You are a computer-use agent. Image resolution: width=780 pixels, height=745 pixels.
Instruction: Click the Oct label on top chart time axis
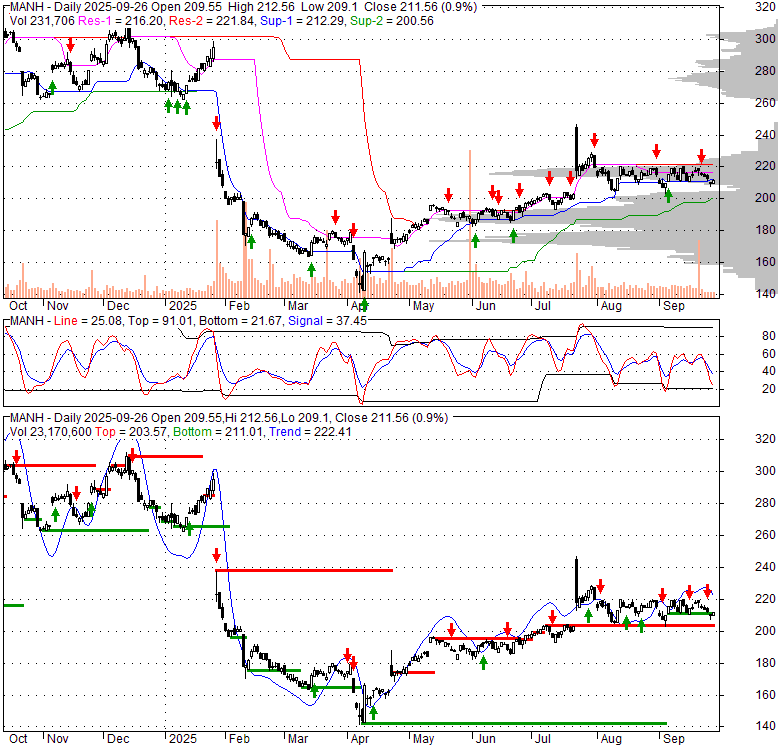point(18,306)
